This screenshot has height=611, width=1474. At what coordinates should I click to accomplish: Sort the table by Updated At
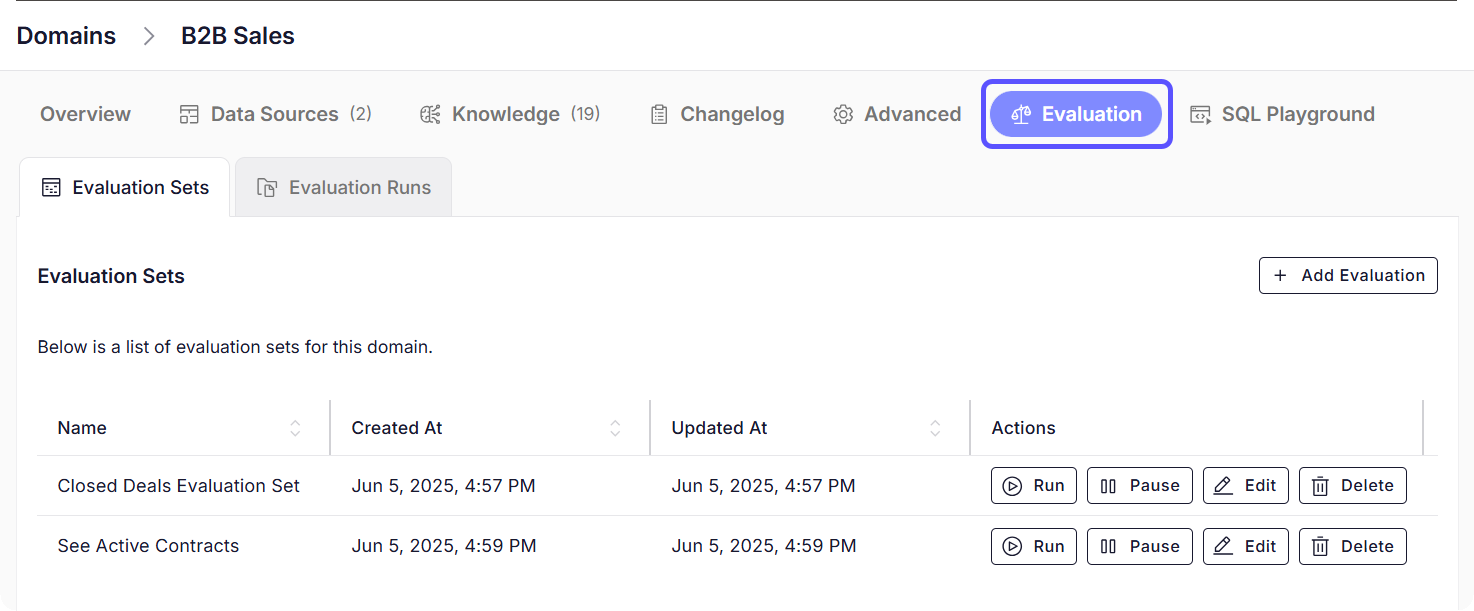coord(935,427)
